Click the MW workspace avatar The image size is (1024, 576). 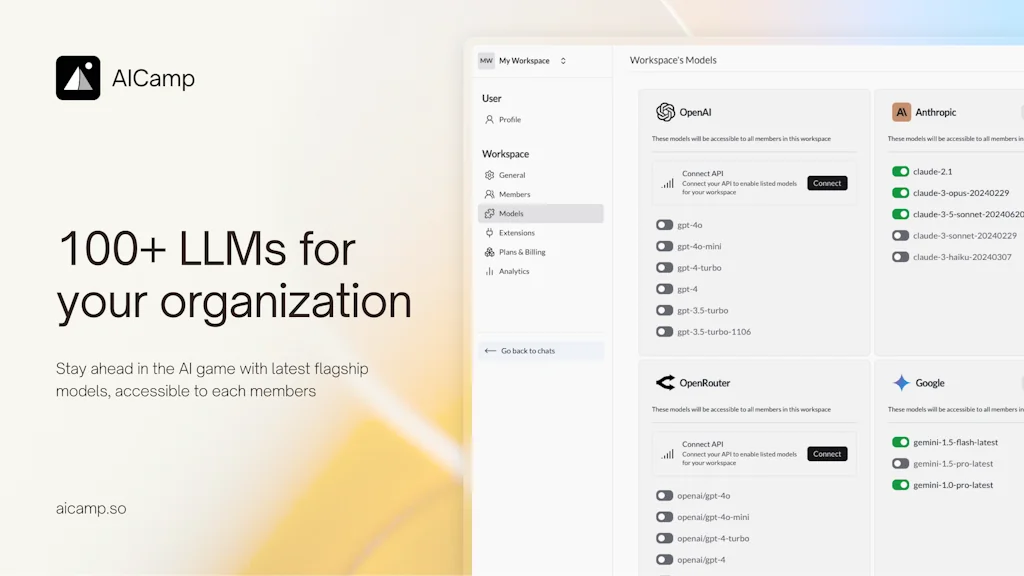coord(486,61)
